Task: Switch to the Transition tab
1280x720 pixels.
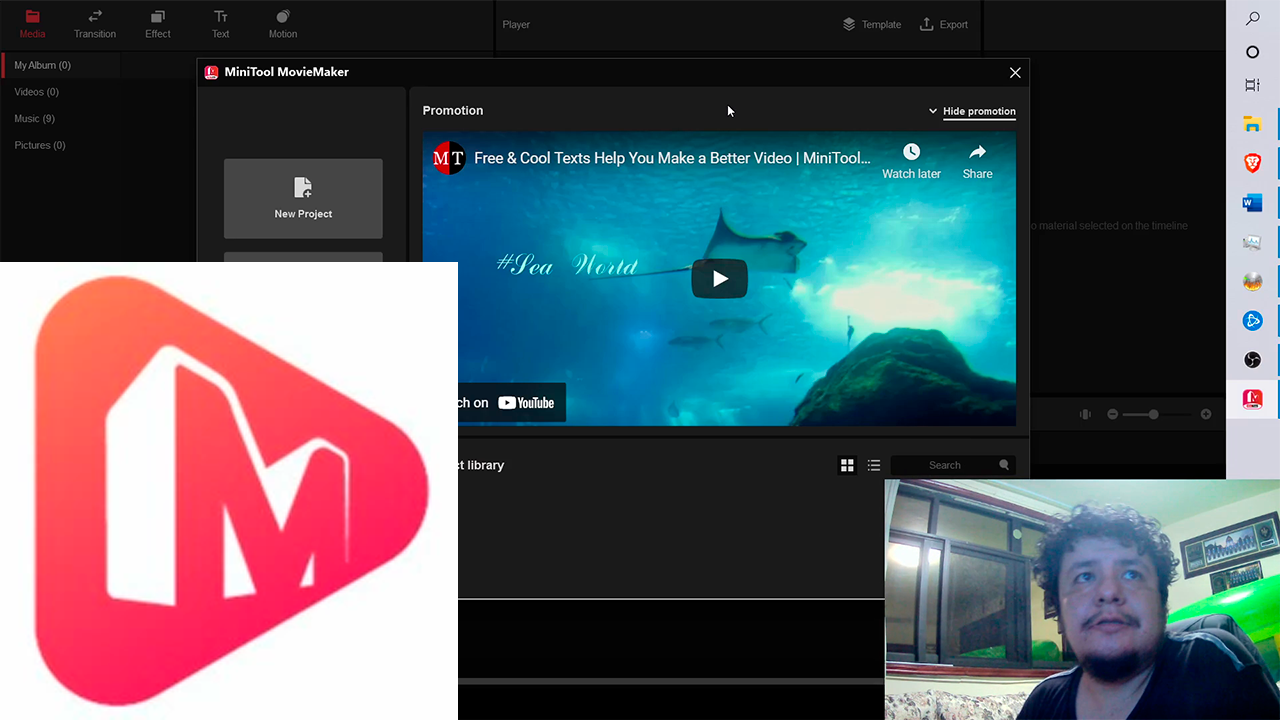Action: click(x=95, y=24)
